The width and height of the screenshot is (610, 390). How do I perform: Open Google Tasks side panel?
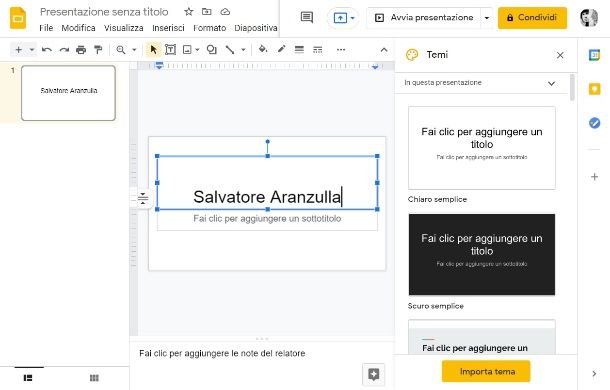[594, 123]
